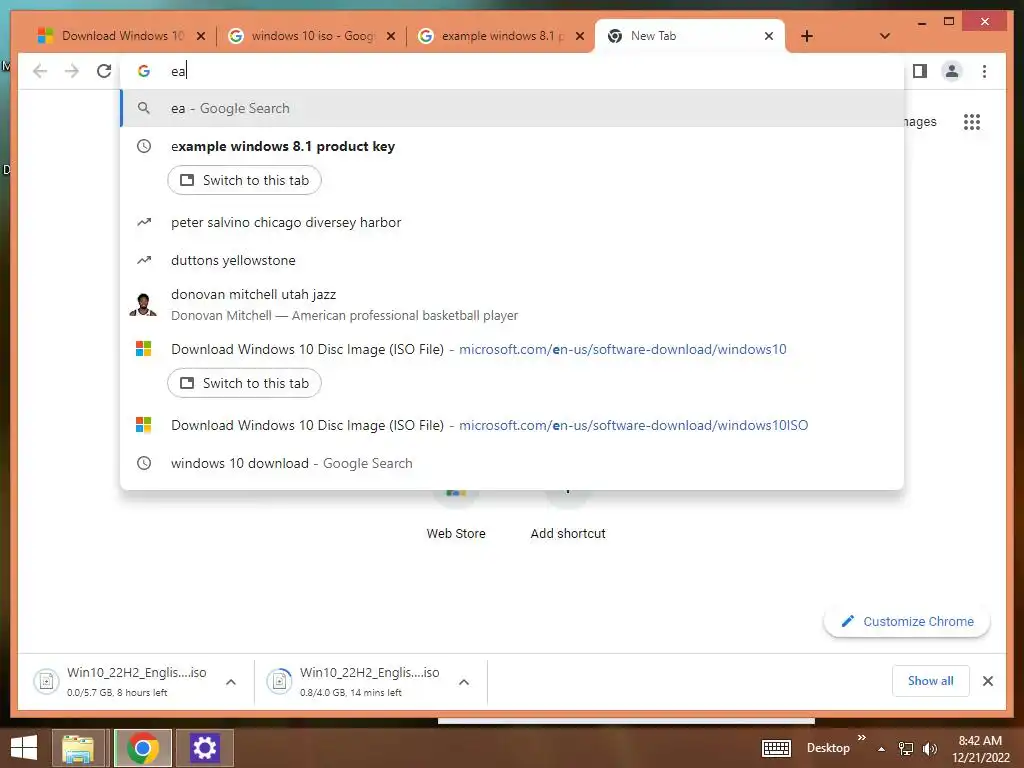Click clock icon beside example windows 8.1
The image size is (1024, 768).
(144, 146)
